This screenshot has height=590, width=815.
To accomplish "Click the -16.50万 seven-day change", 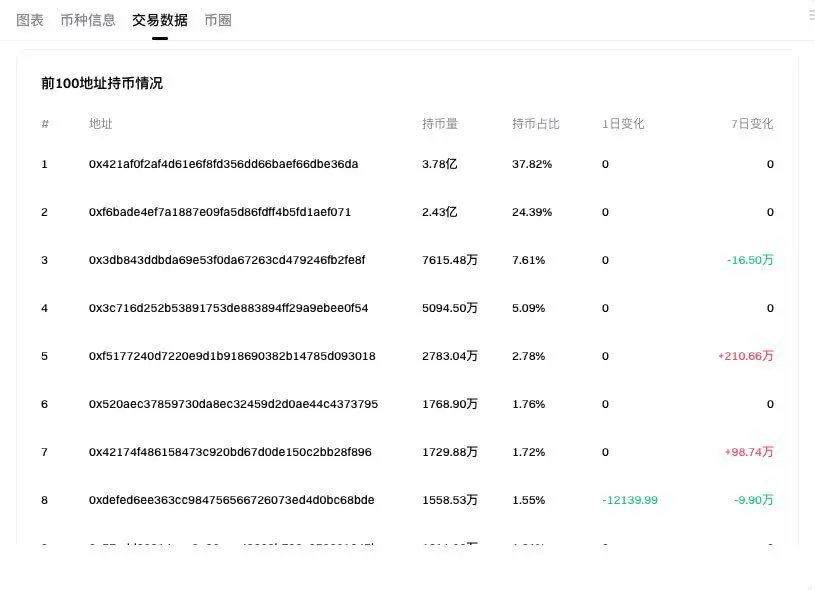I will 750,260.
